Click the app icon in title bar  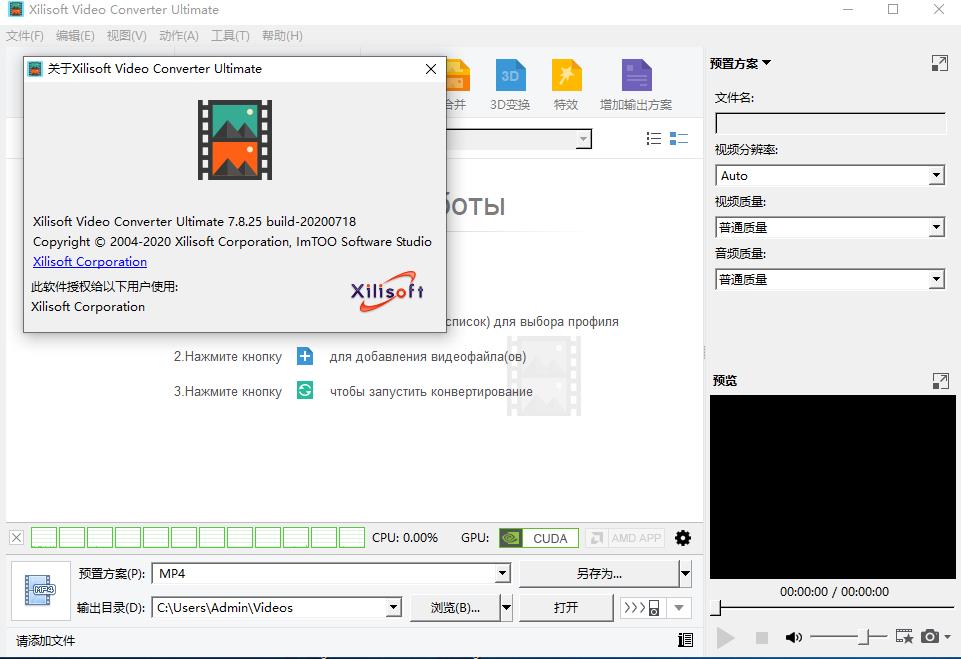coord(15,9)
